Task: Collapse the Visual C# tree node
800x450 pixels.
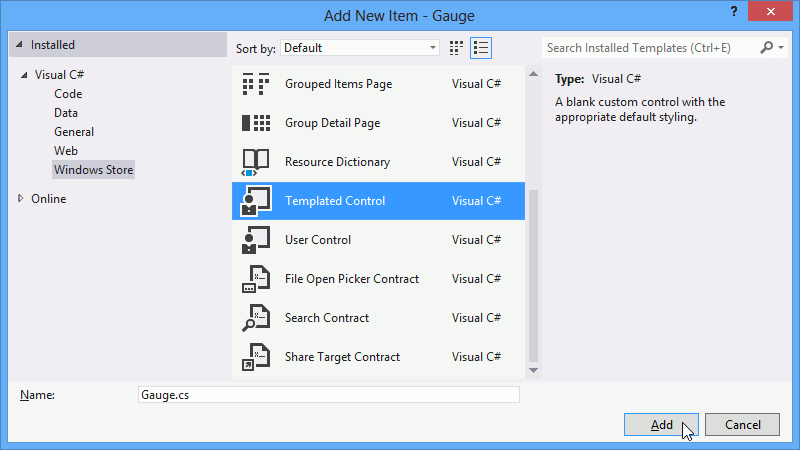Action: pyautogui.click(x=24, y=75)
